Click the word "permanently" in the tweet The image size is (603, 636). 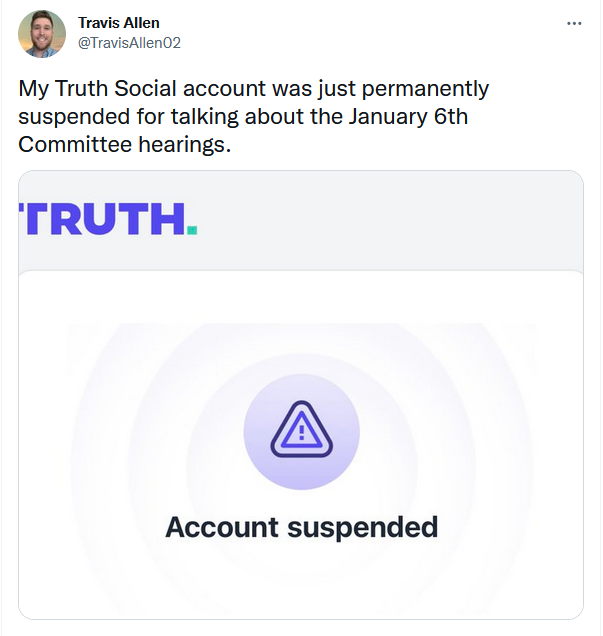point(430,88)
